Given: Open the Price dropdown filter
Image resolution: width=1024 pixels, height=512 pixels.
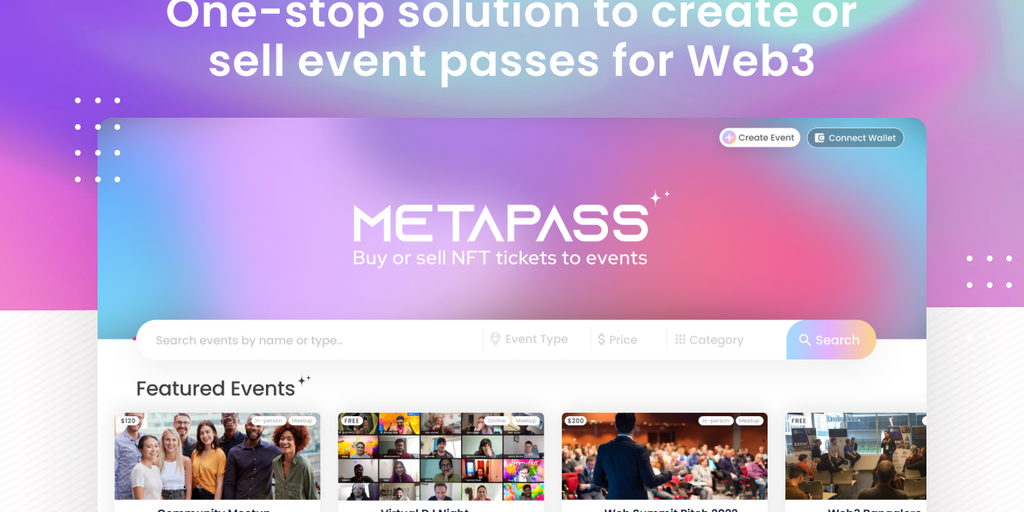Looking at the screenshot, I should [618, 340].
